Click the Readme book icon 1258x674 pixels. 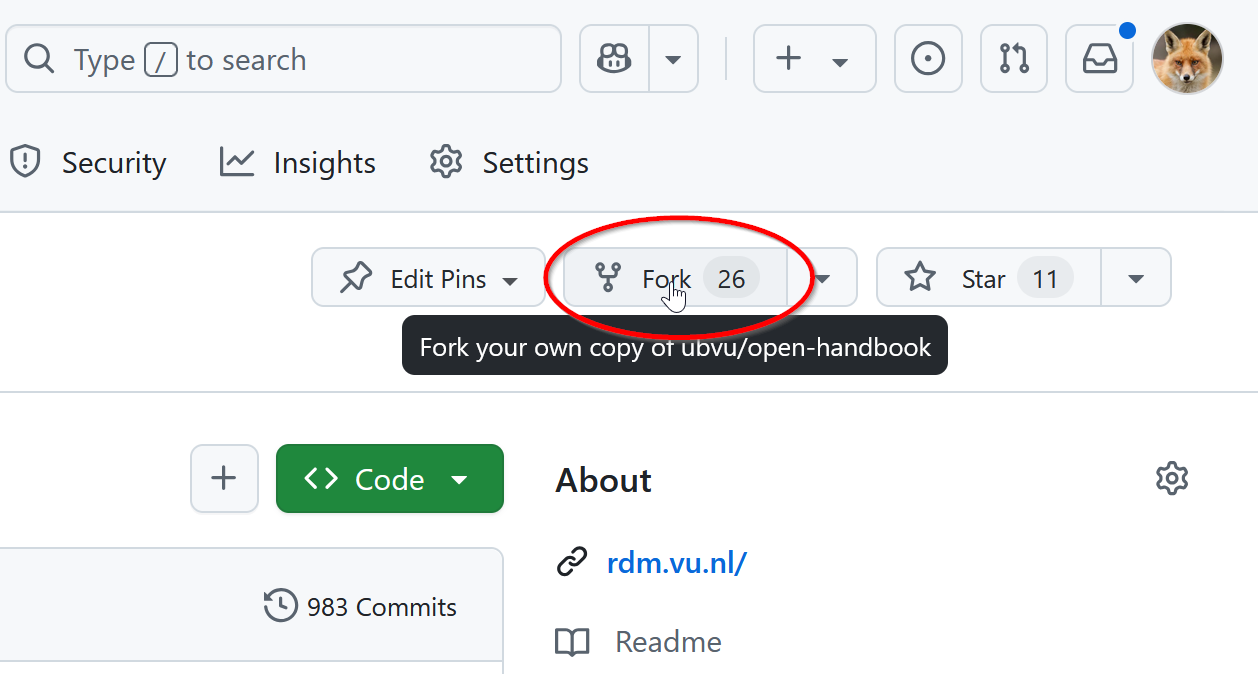572,642
